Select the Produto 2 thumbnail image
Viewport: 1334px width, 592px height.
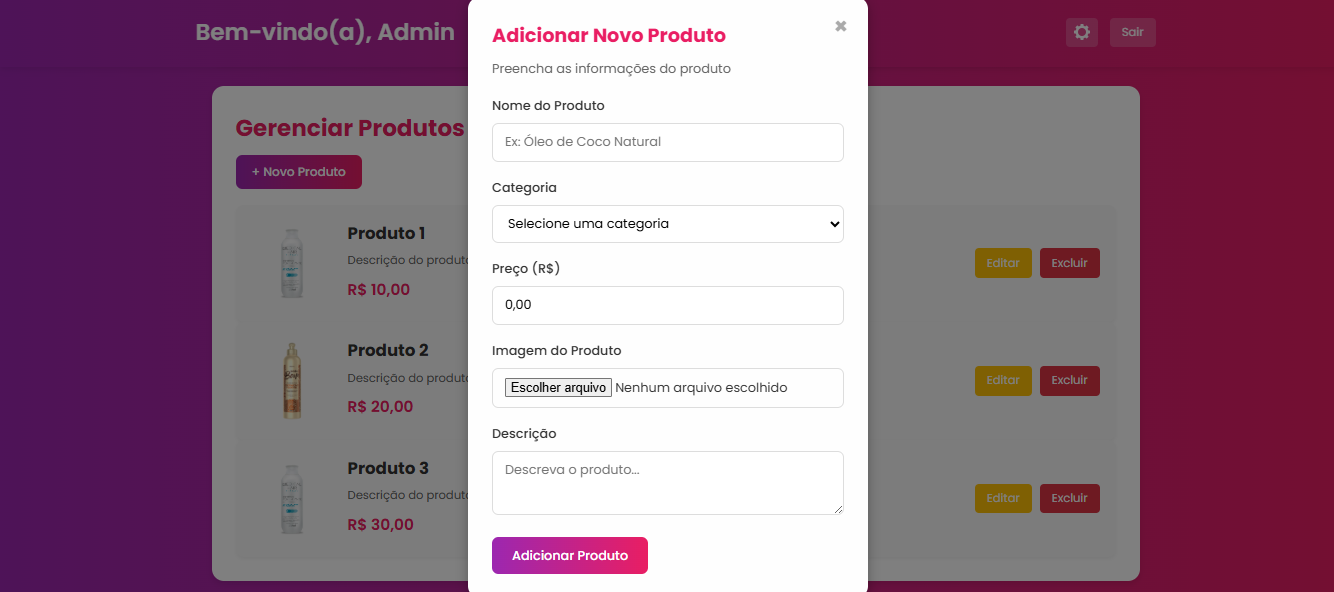[291, 380]
